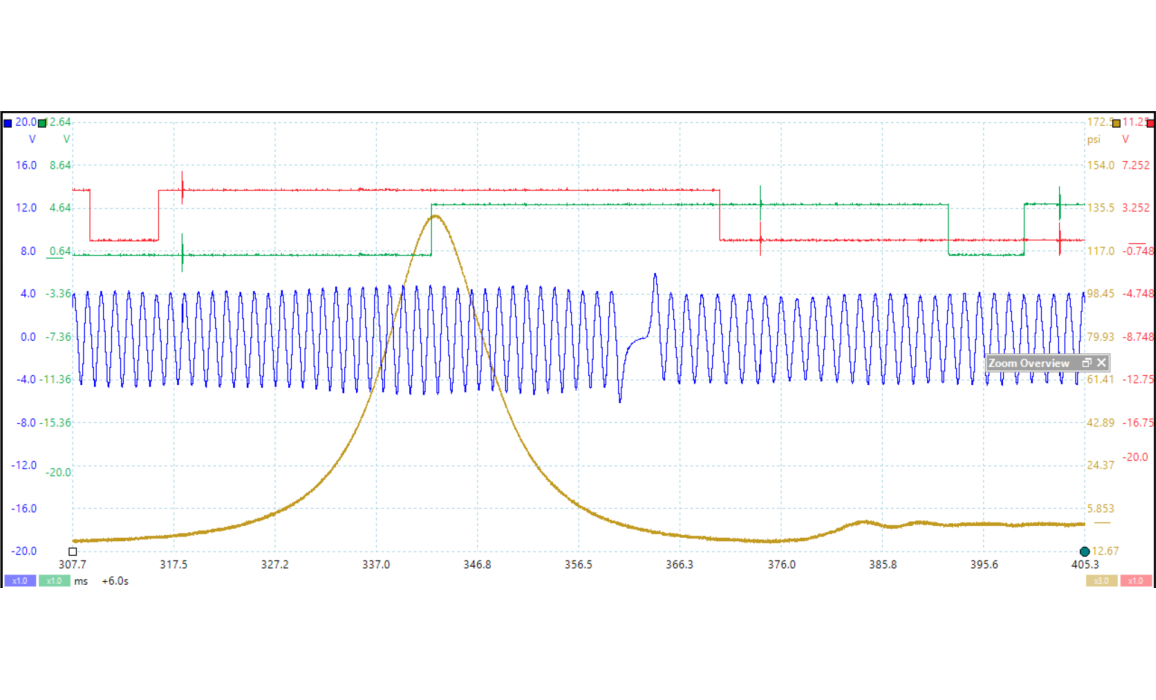Close the Zoom Overview panel
Image resolution: width=1156 pixels, height=700 pixels.
1101,363
